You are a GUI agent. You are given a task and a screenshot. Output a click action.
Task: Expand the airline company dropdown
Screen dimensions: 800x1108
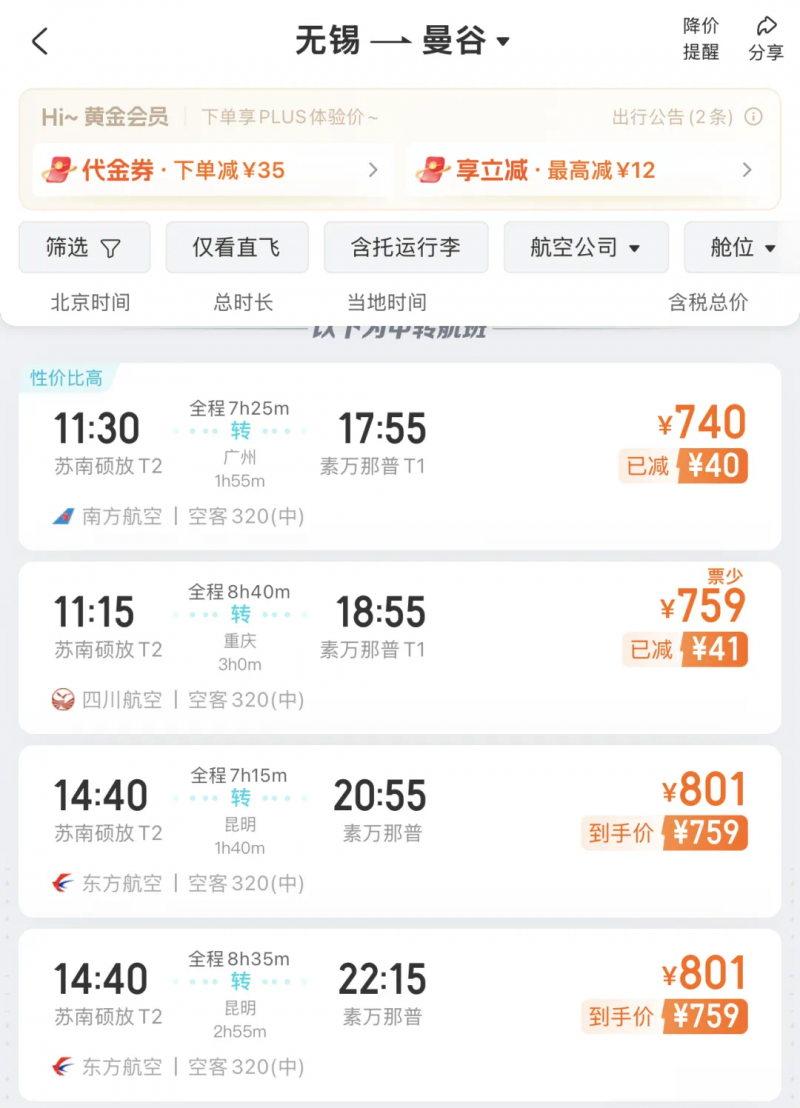click(586, 247)
